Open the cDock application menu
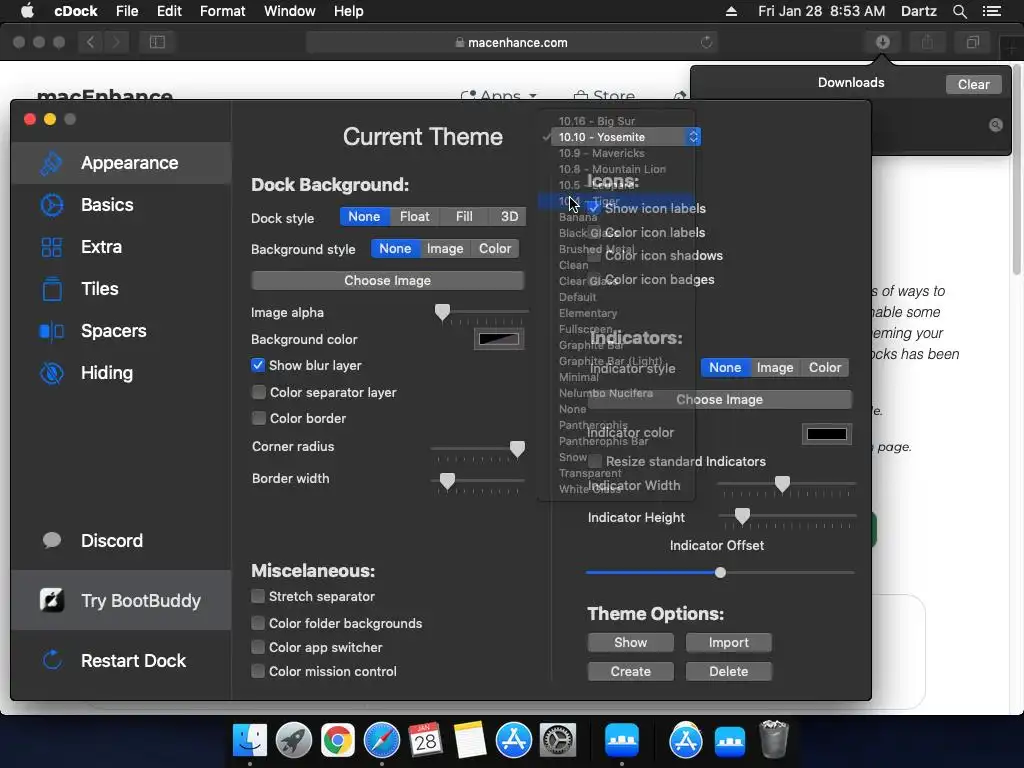The height and width of the screenshot is (768, 1024). (76, 11)
